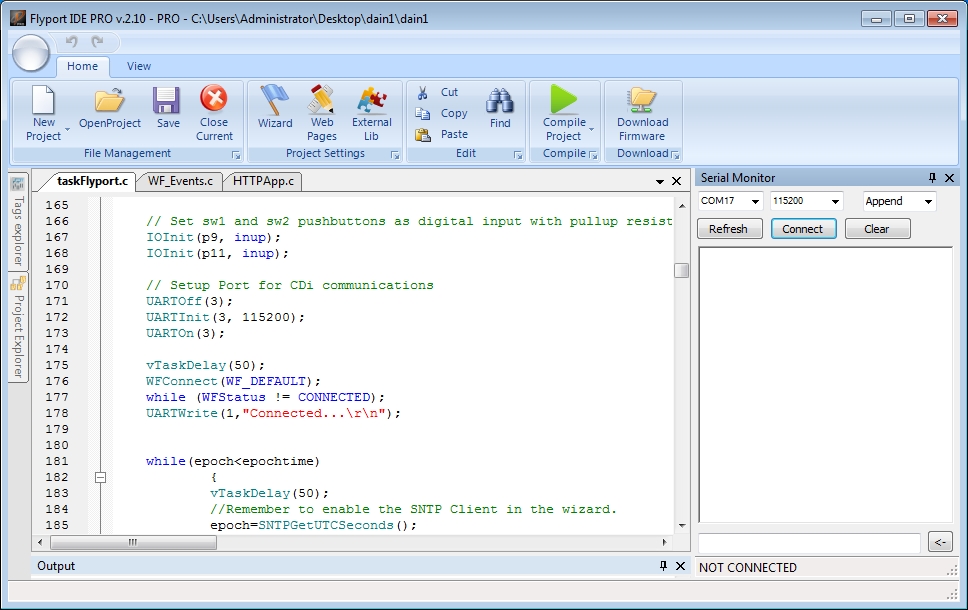Close the current file with Close Current
968x610 pixels.
pos(214,114)
